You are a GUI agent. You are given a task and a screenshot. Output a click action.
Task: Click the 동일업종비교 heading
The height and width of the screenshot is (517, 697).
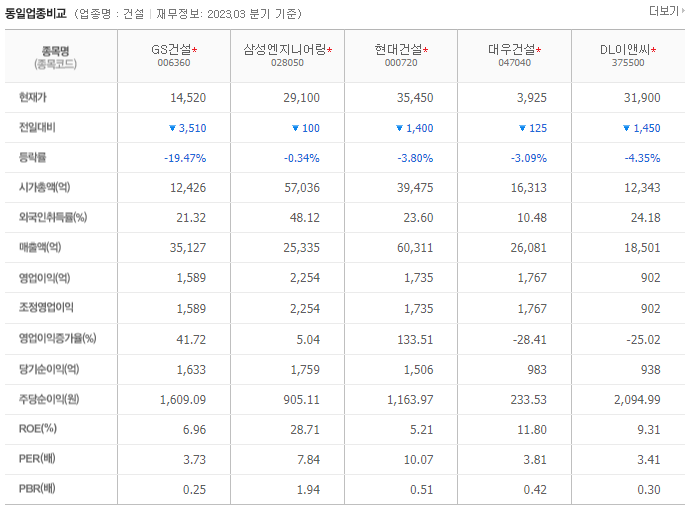(x=35, y=13)
